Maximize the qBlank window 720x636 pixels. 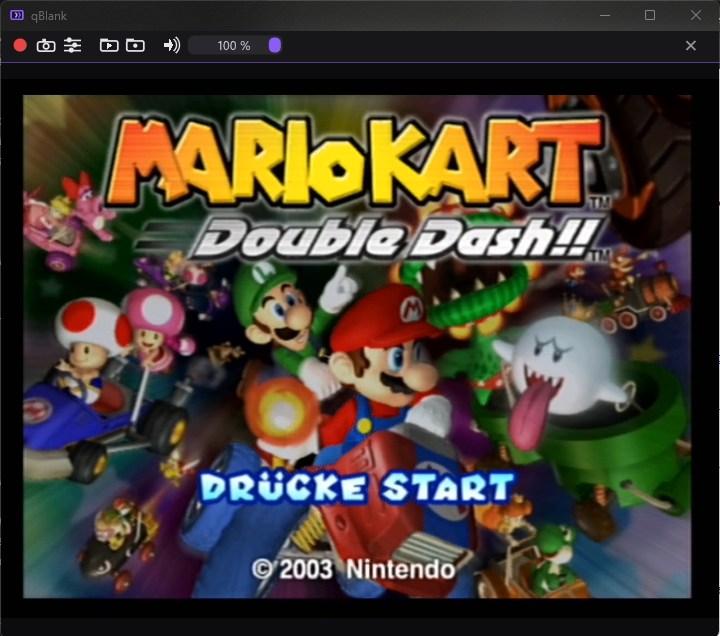point(650,15)
